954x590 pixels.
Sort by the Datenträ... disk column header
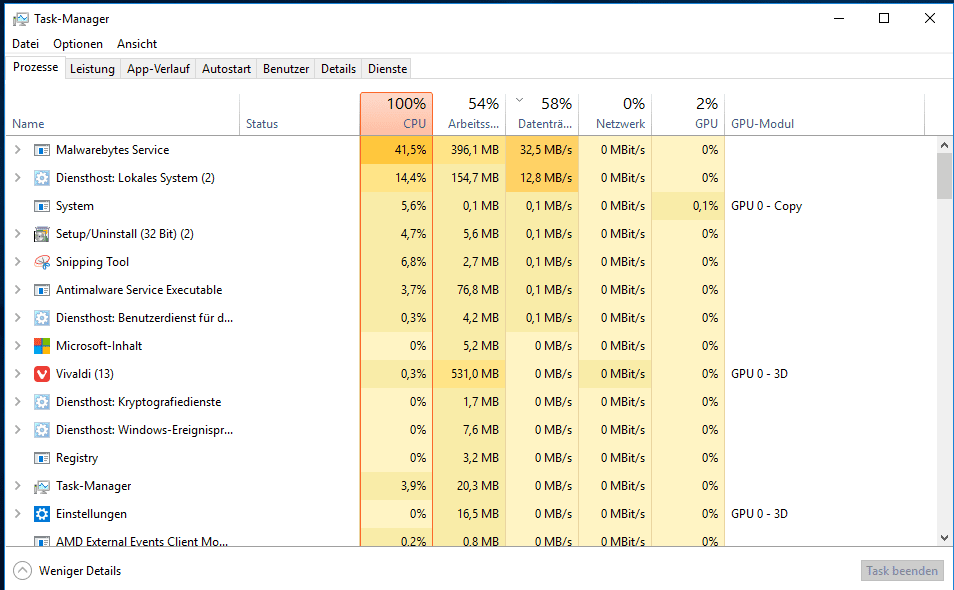click(542, 114)
